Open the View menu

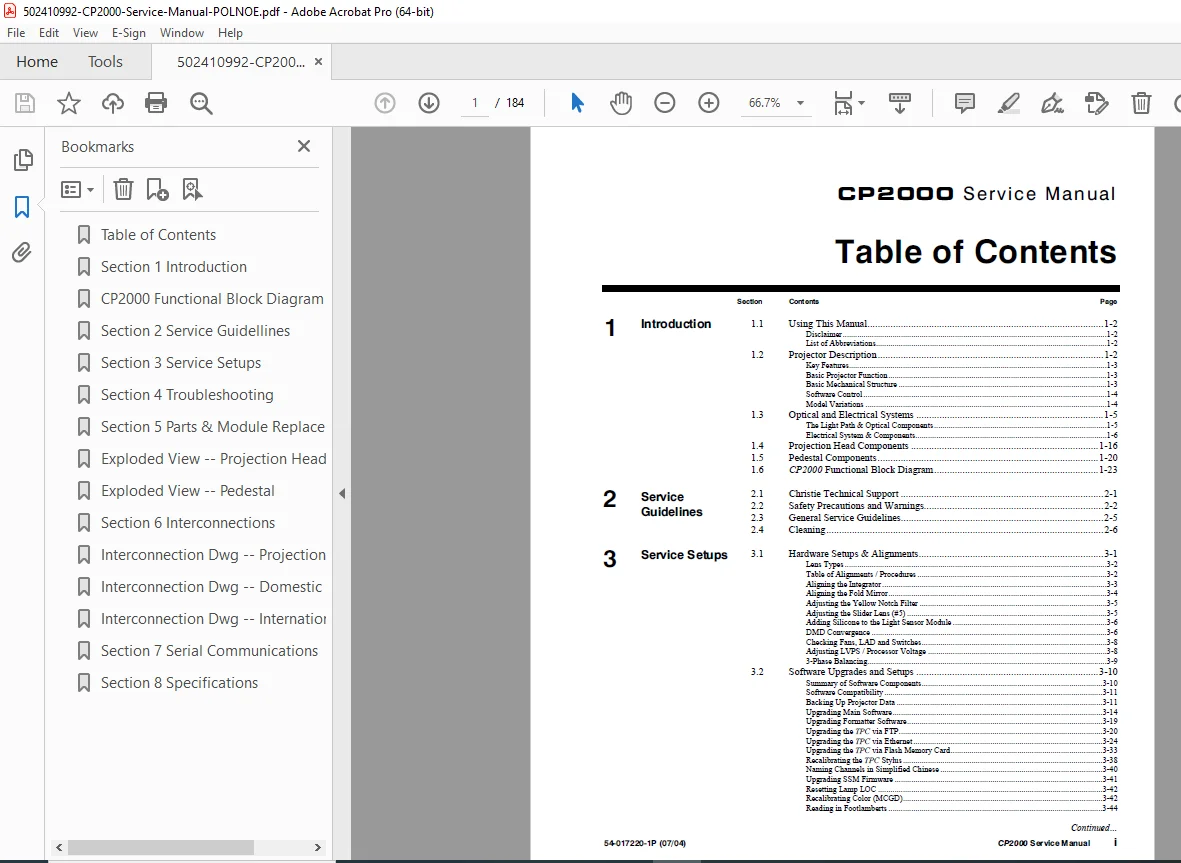pos(85,33)
